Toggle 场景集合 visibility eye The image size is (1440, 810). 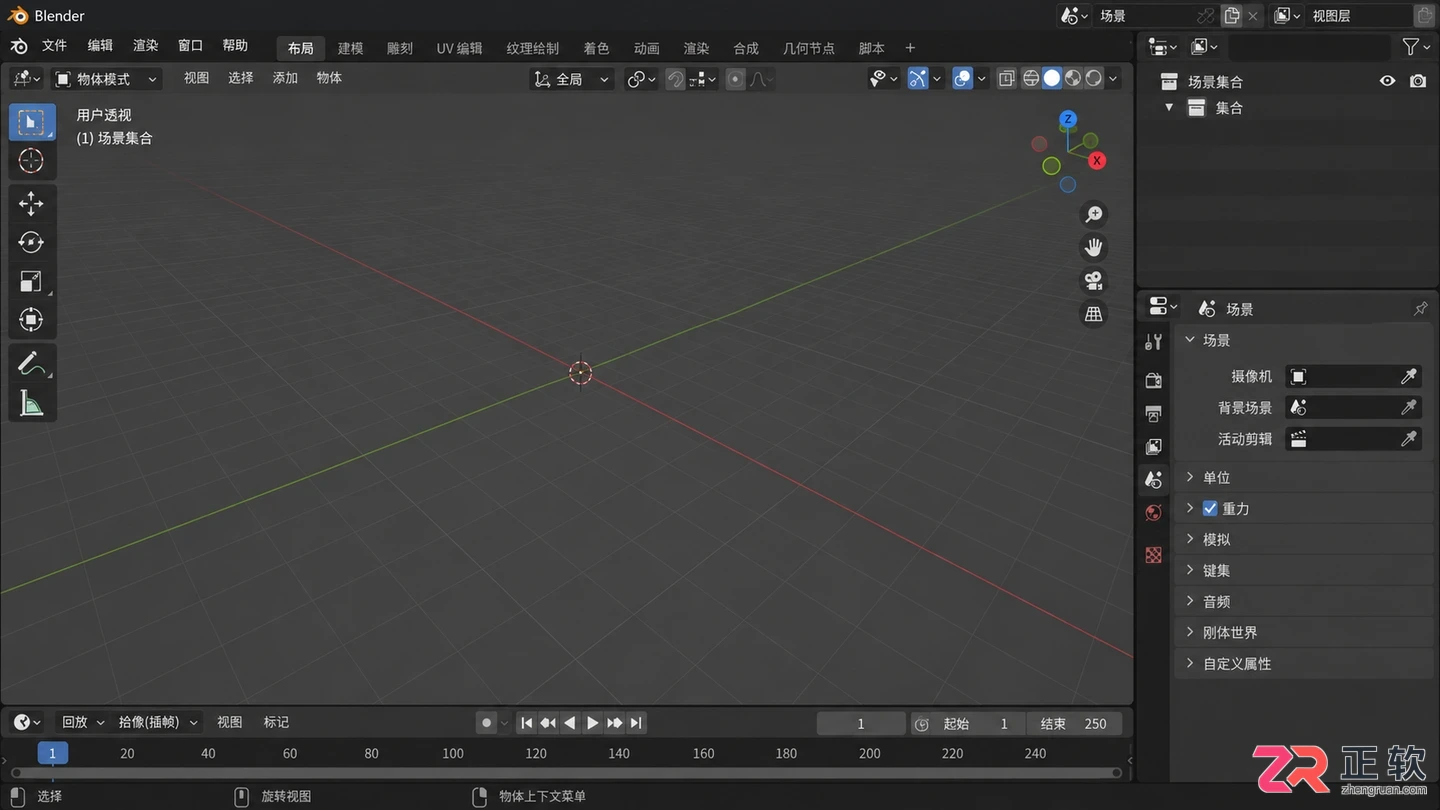[1387, 81]
